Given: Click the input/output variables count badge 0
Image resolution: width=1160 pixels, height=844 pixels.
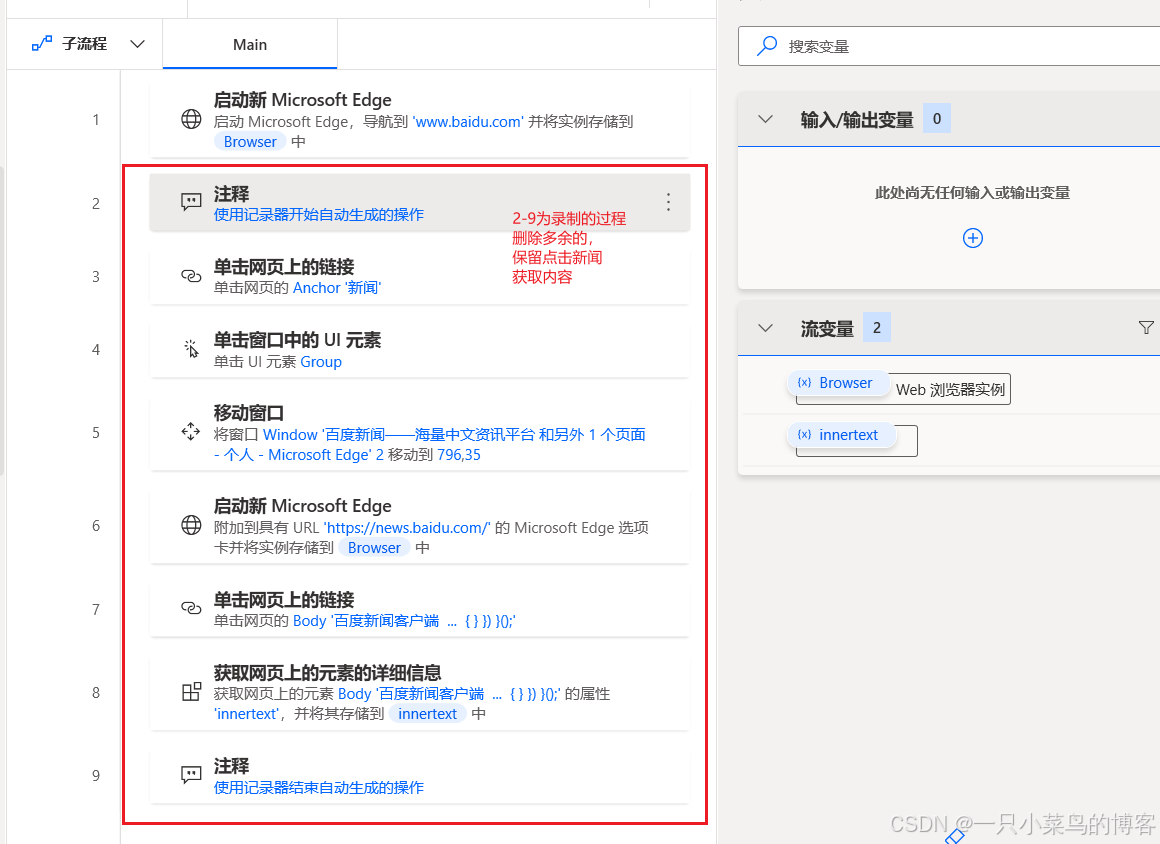Looking at the screenshot, I should [937, 118].
